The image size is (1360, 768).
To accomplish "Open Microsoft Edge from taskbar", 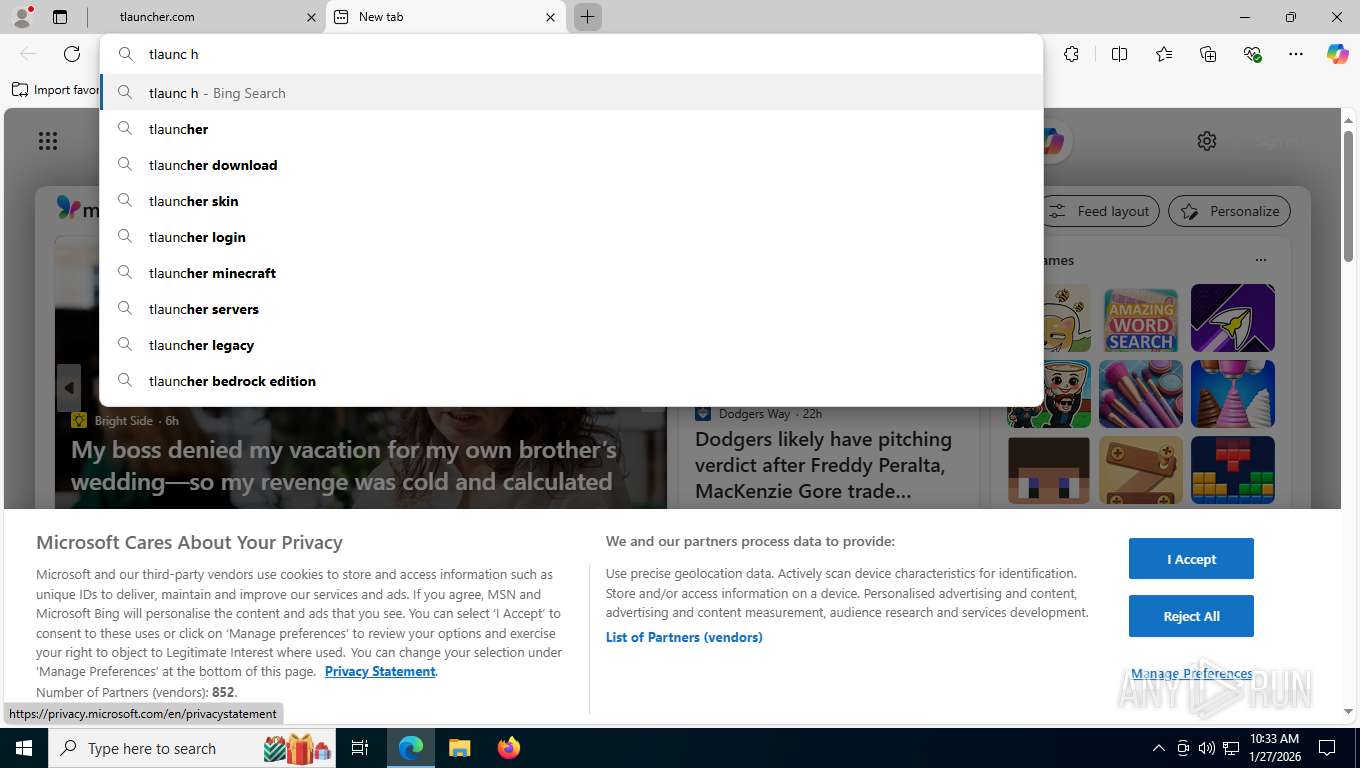I will [411, 748].
